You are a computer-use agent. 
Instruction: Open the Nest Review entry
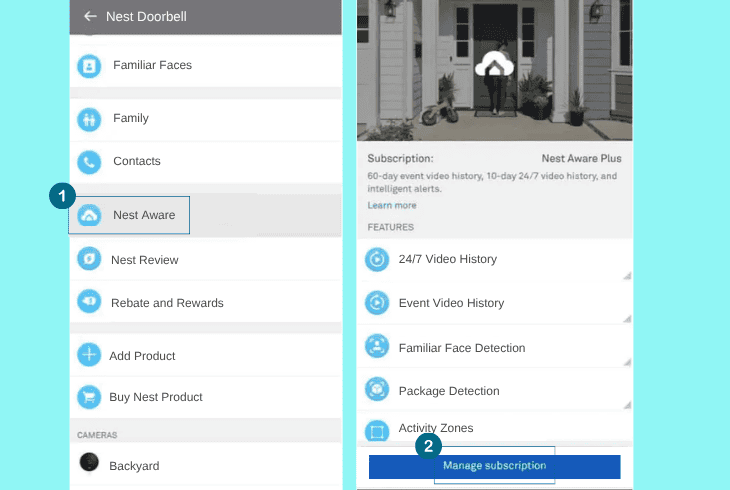pos(205,259)
